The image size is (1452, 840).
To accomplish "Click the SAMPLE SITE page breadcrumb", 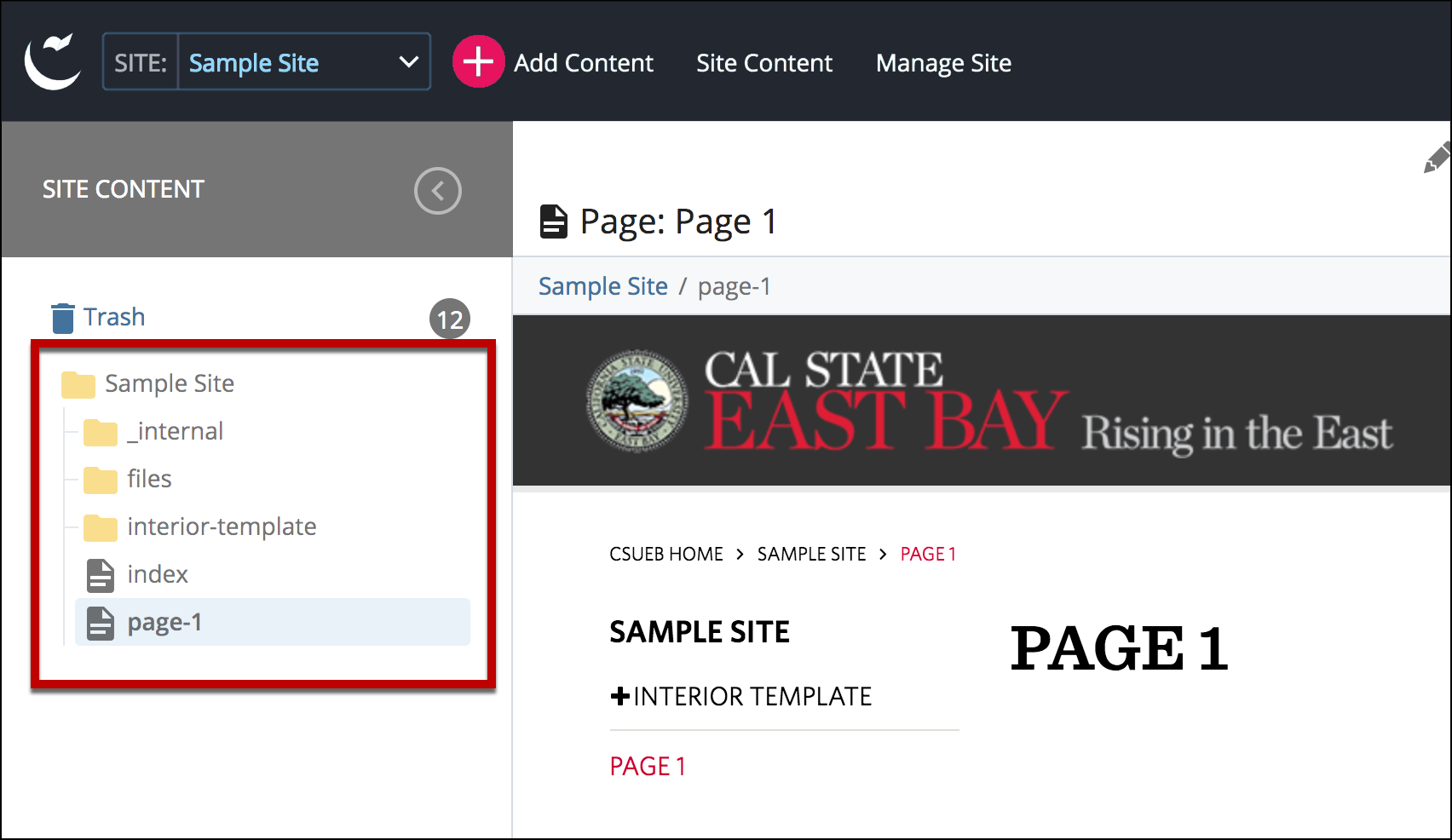I will tap(811, 554).
